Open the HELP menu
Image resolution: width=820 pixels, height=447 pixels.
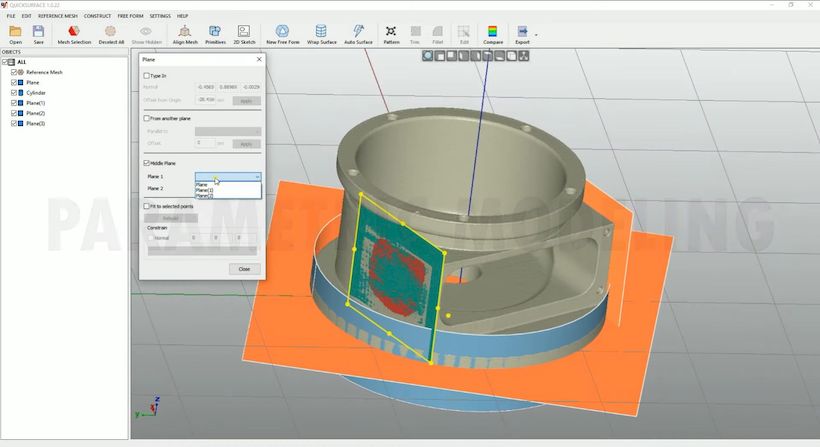(x=183, y=16)
